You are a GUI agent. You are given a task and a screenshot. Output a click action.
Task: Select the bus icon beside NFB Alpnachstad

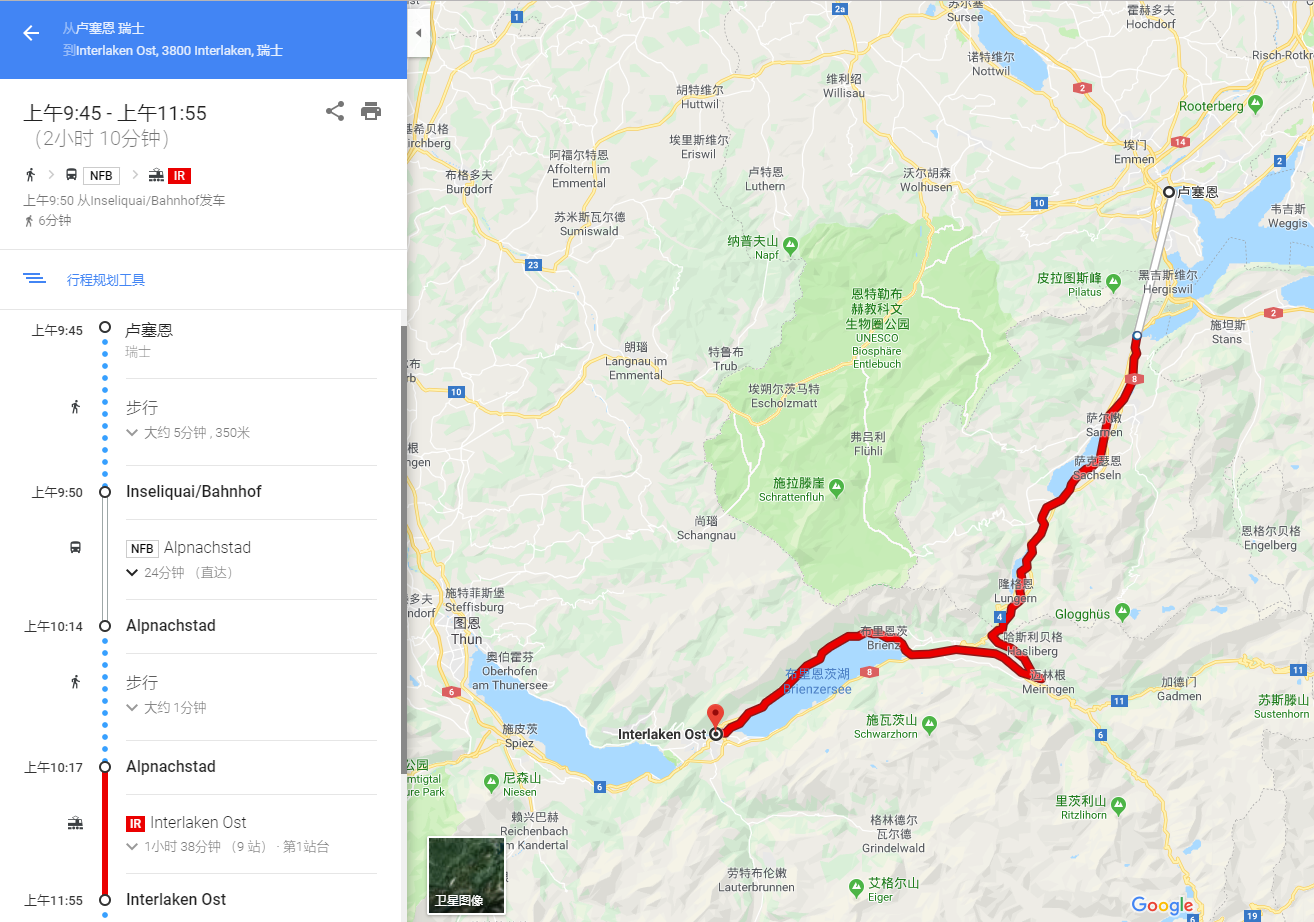pyautogui.click(x=75, y=547)
